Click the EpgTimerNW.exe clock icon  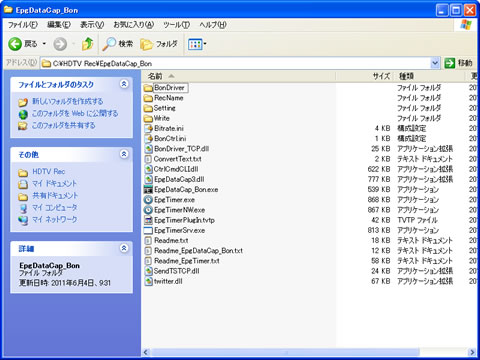(x=148, y=210)
